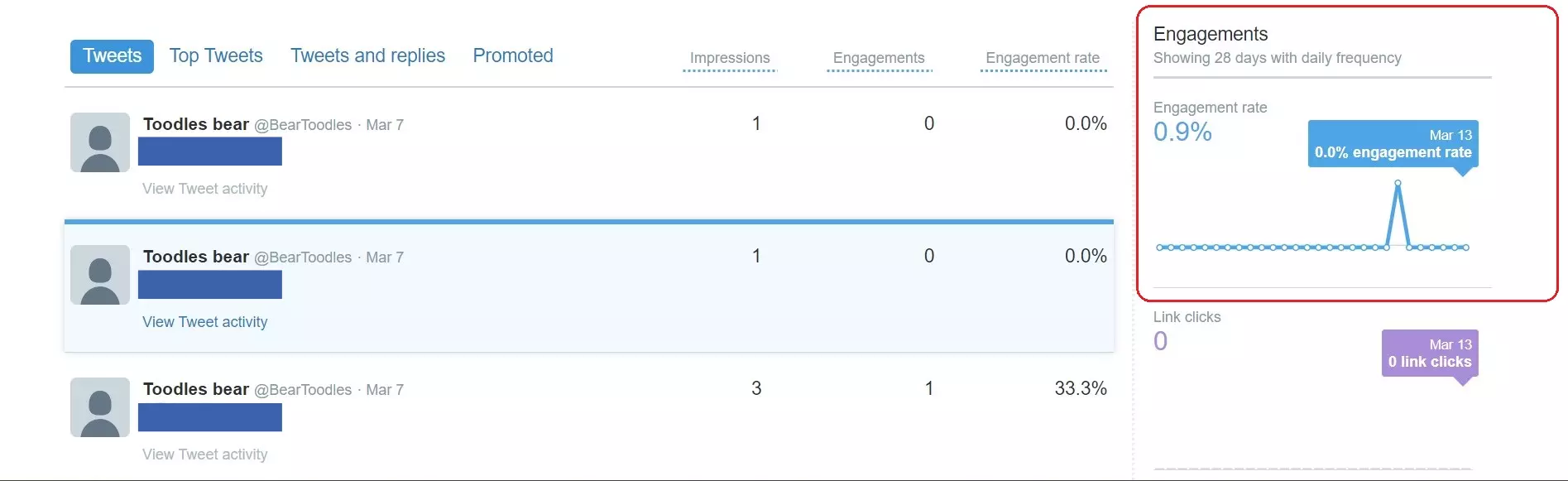This screenshot has width=1568, height=481.
Task: Select the Tweets tab
Action: (112, 56)
